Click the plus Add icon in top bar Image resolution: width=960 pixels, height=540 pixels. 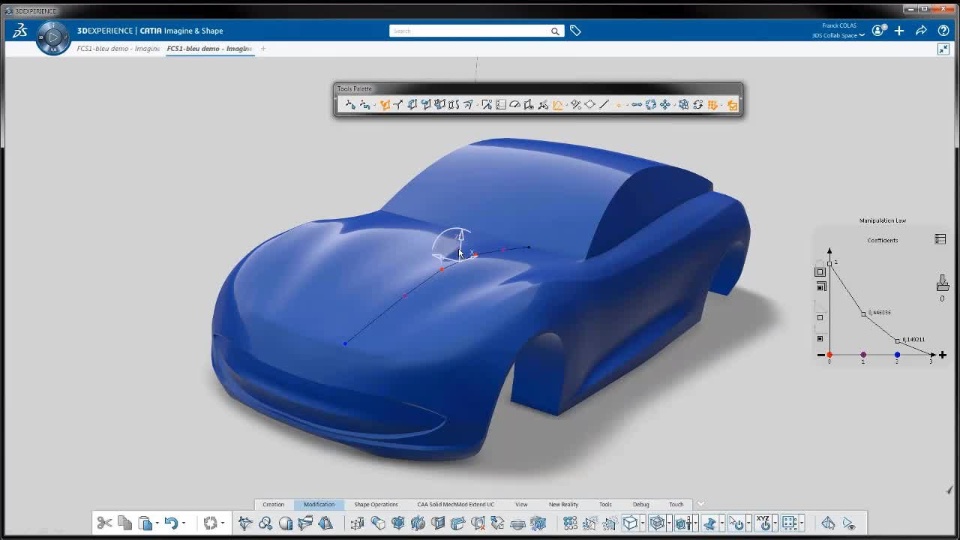coord(899,31)
